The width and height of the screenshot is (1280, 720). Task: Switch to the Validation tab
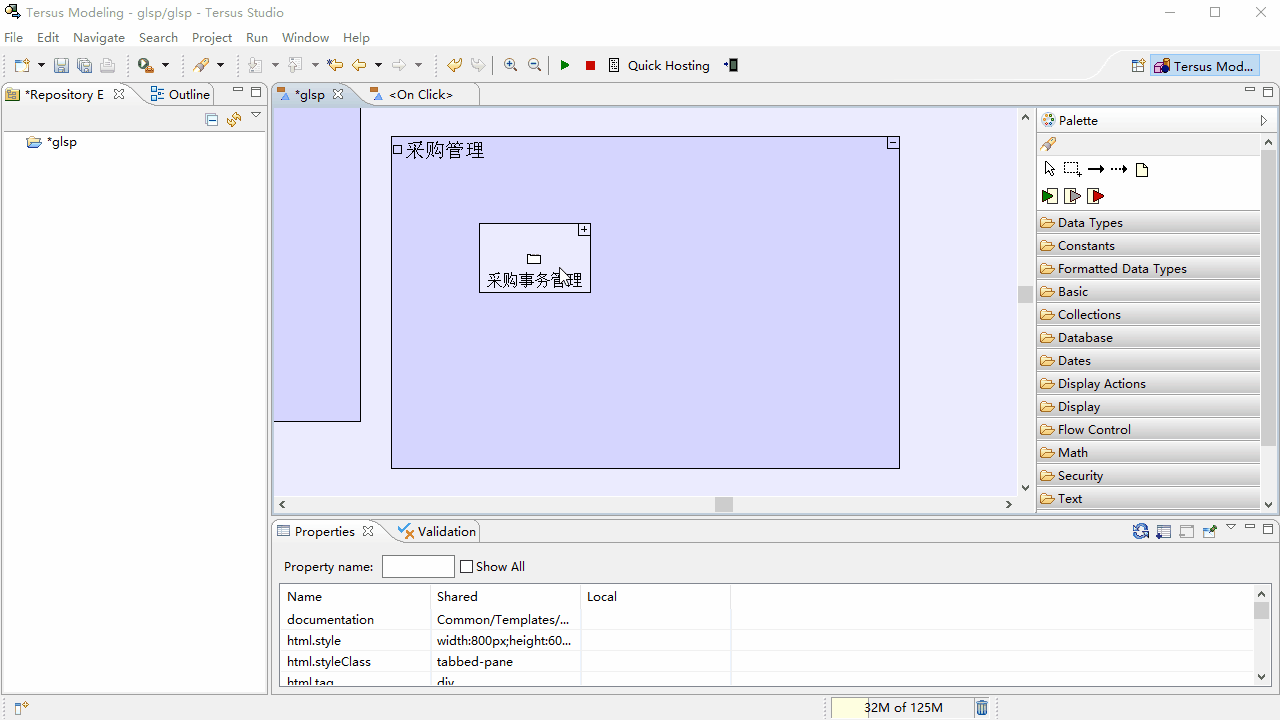pyautogui.click(x=437, y=531)
